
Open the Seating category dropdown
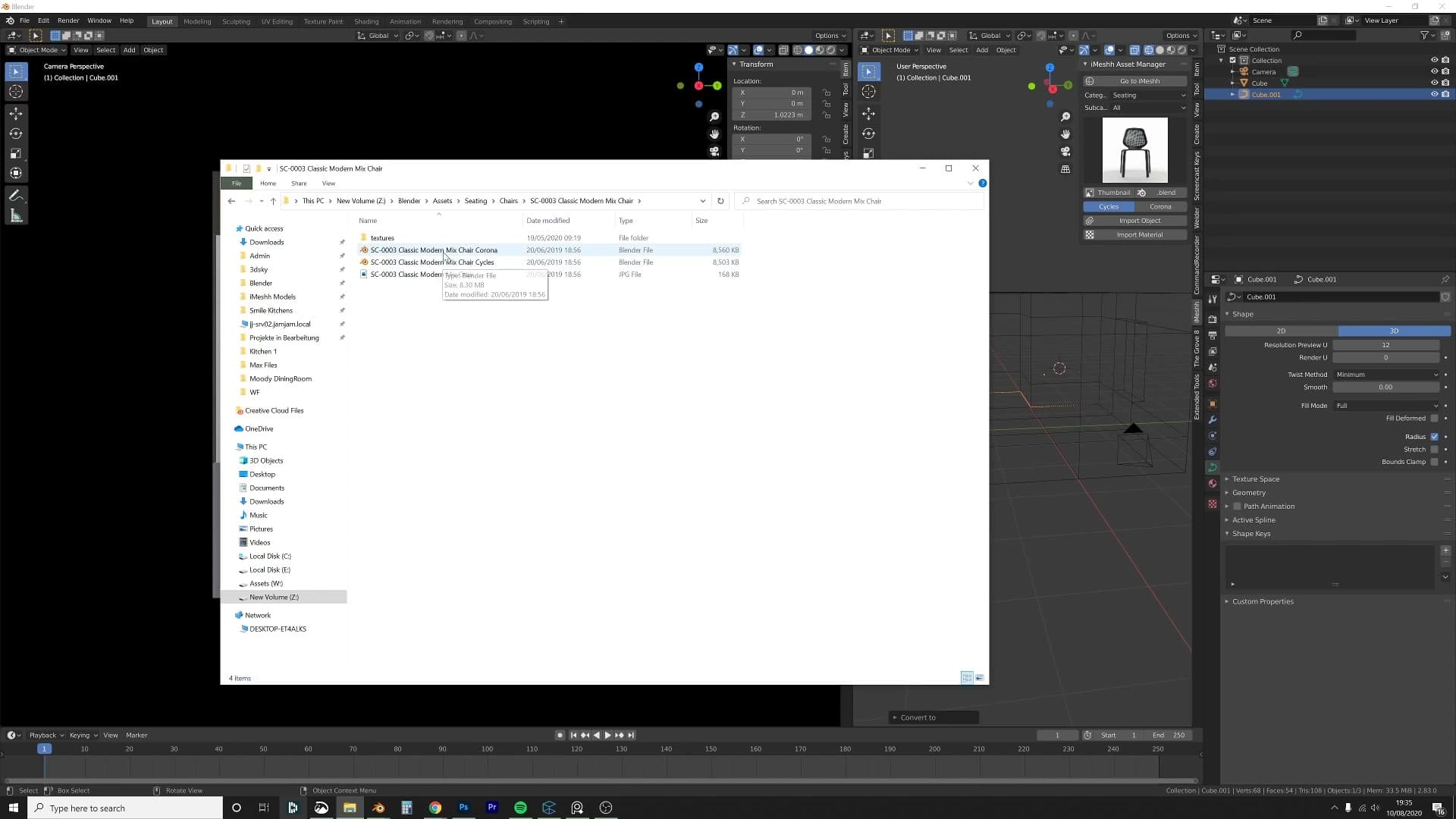(x=1149, y=96)
